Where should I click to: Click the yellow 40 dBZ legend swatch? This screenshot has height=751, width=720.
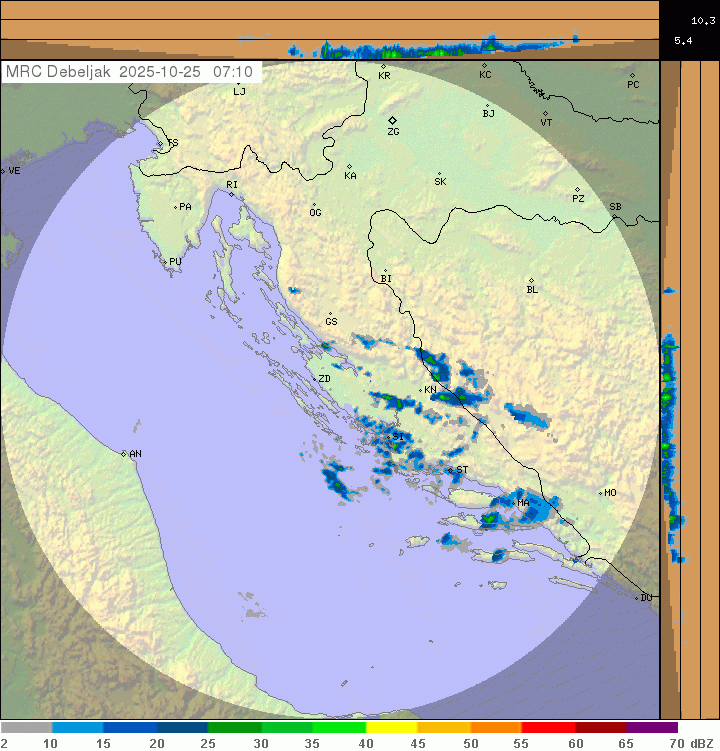[x=391, y=728]
